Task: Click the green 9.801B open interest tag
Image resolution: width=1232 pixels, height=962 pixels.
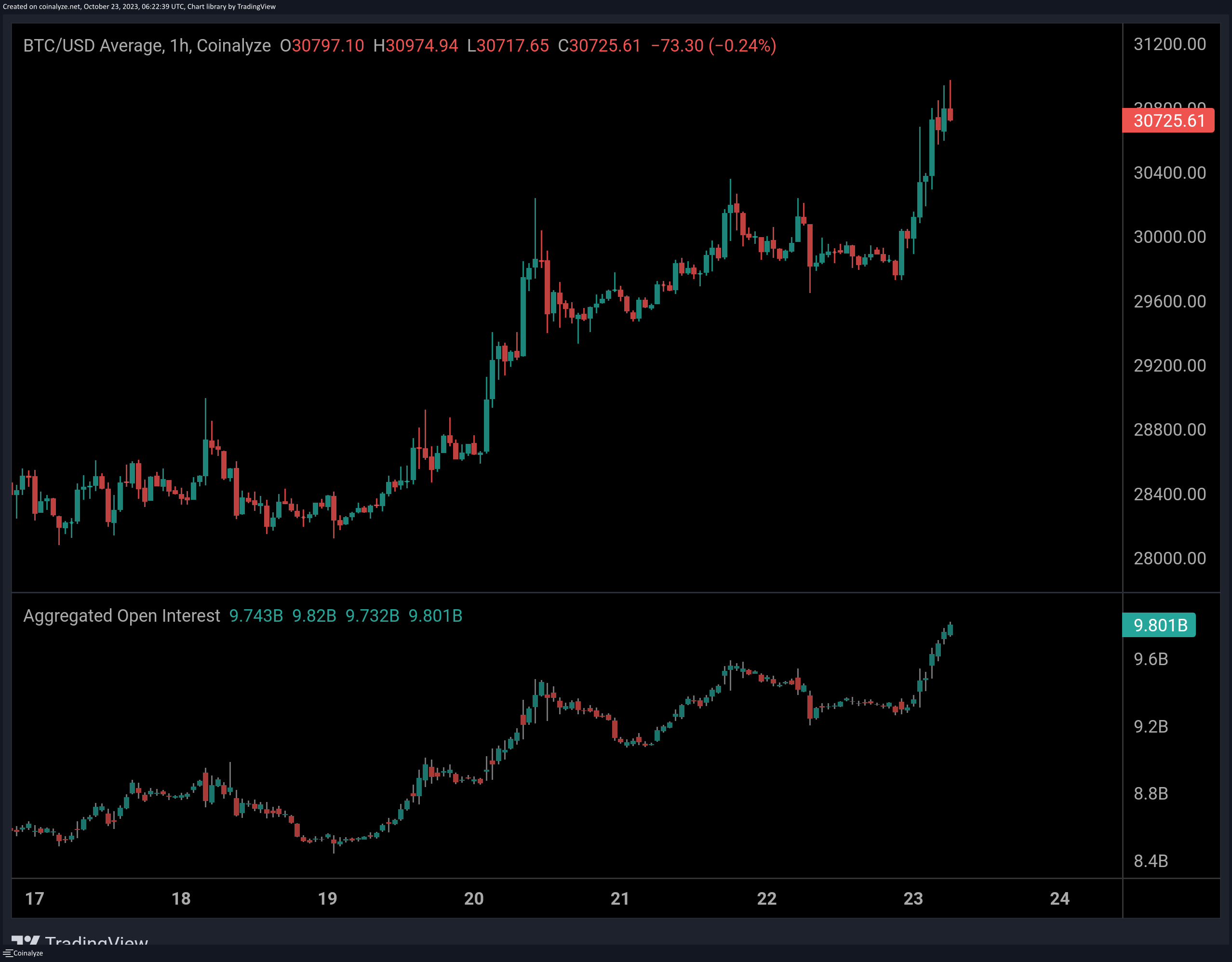Action: tap(1159, 625)
